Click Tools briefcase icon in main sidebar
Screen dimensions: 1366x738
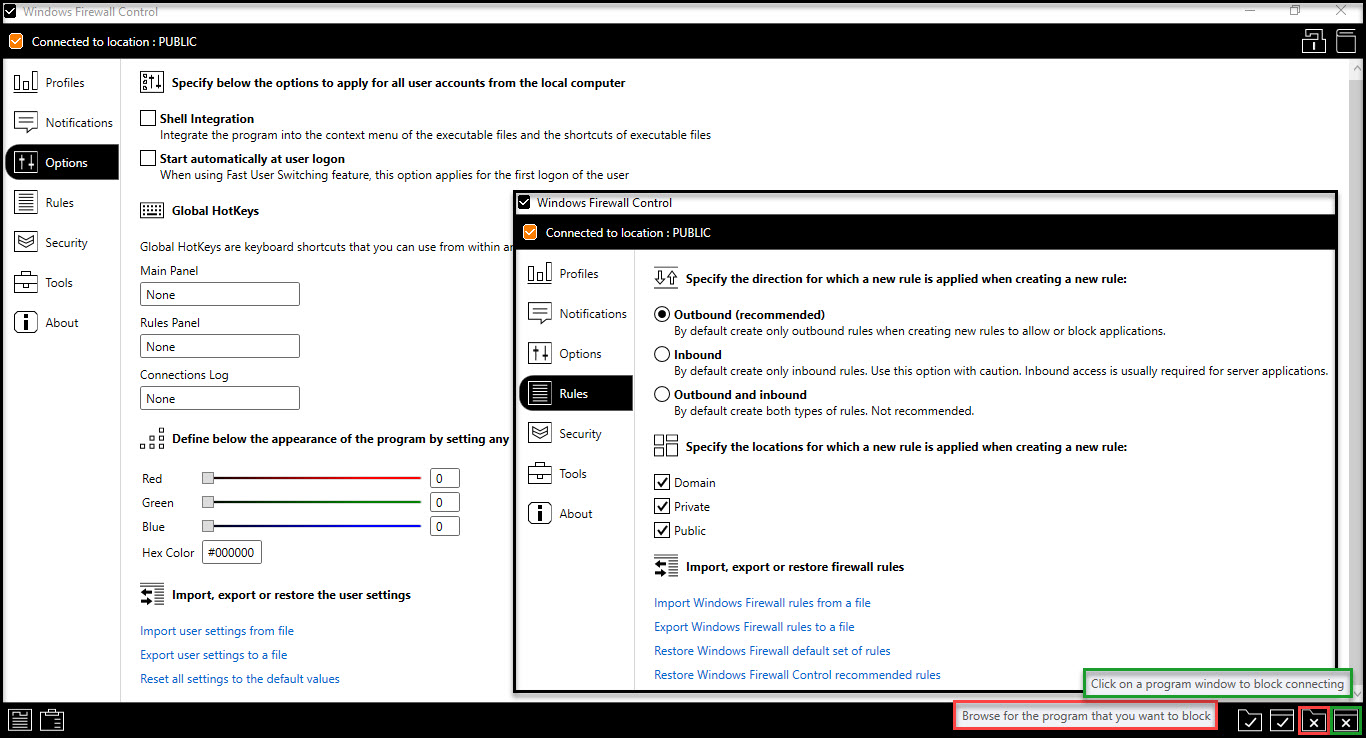pos(26,283)
